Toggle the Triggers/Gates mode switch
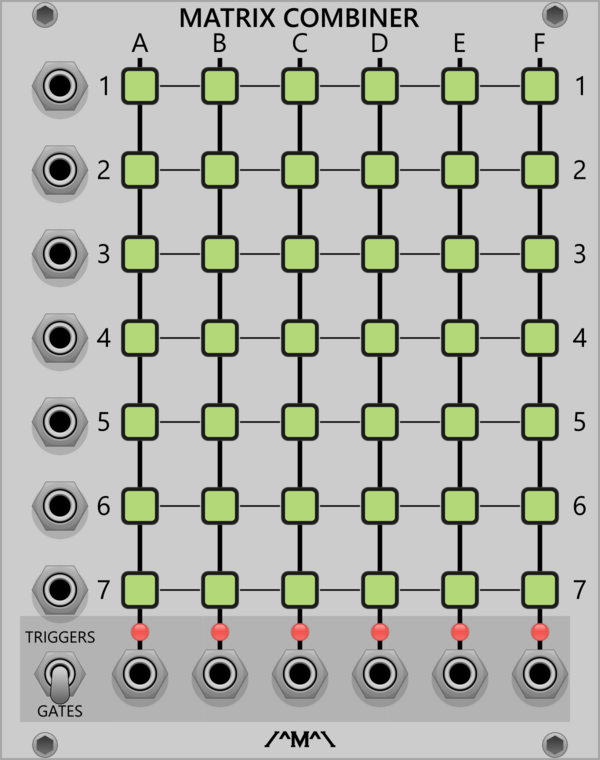 (60, 677)
